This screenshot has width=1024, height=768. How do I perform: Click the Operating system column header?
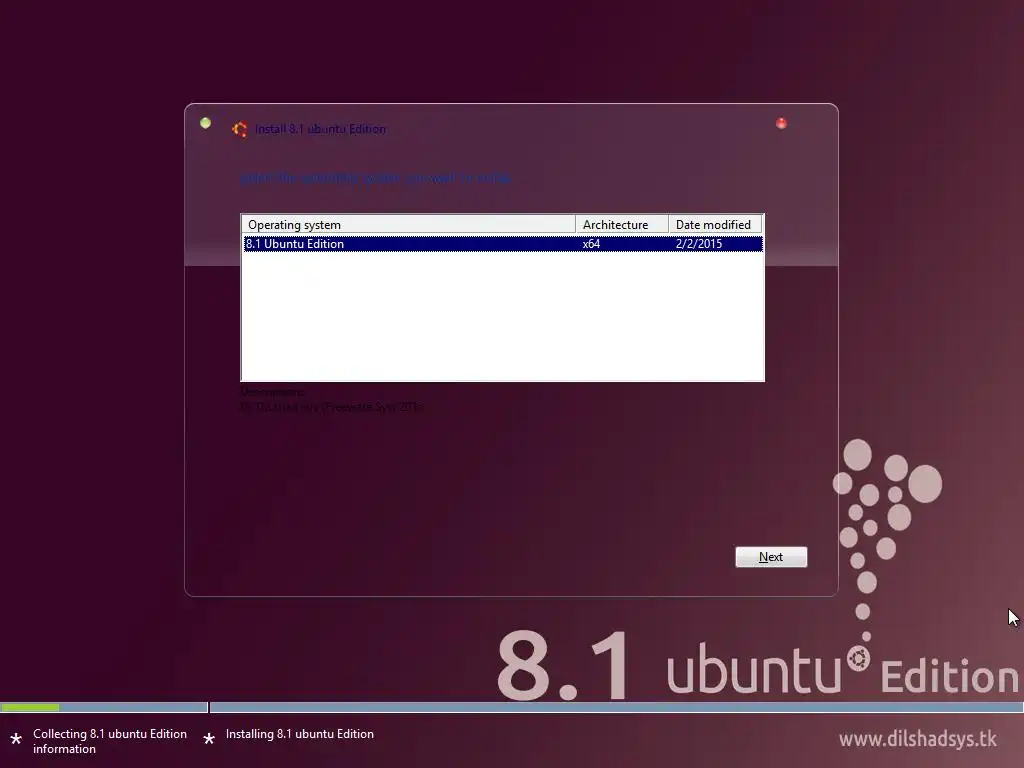409,225
